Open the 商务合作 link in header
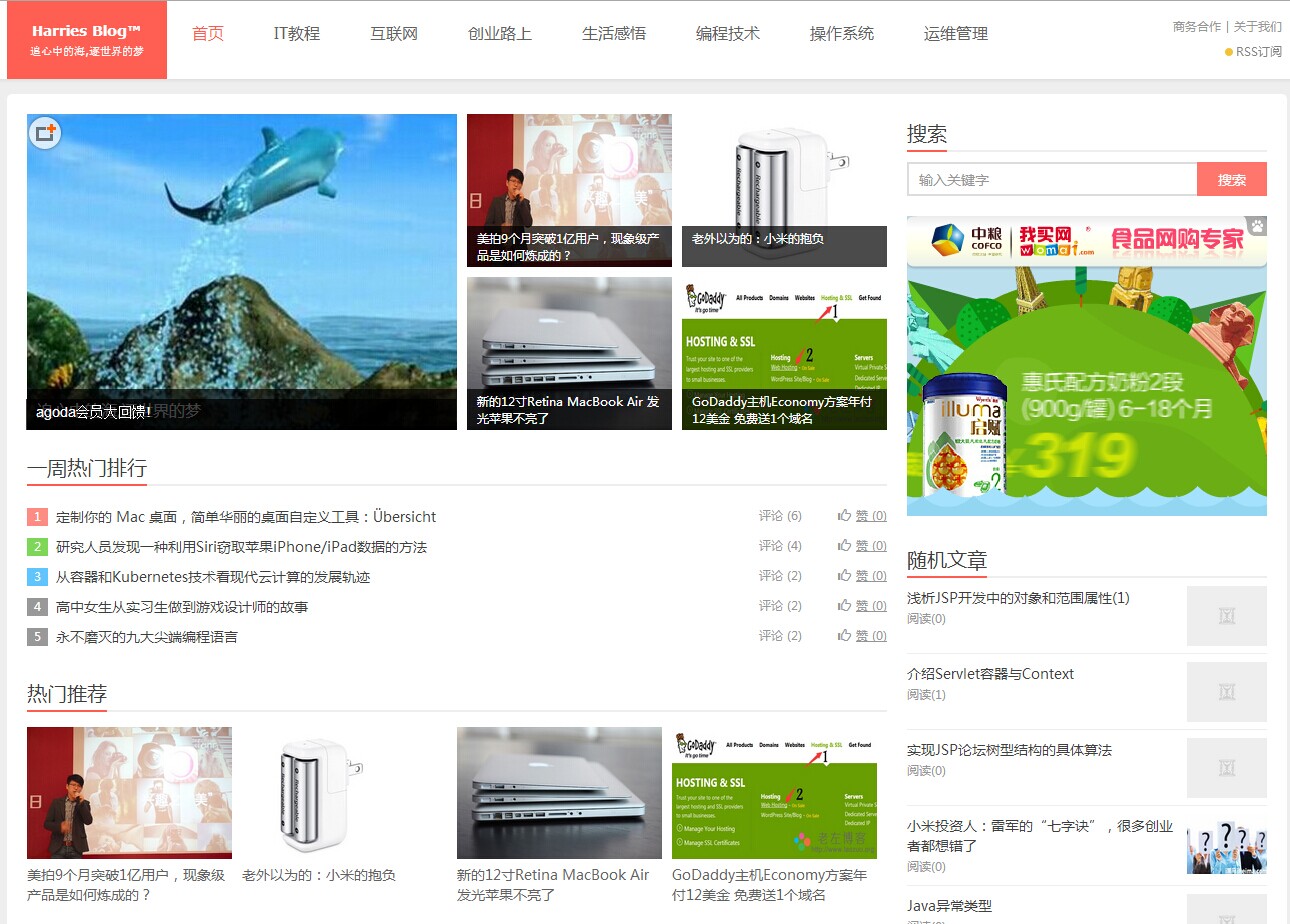1290x924 pixels. pos(1197,27)
